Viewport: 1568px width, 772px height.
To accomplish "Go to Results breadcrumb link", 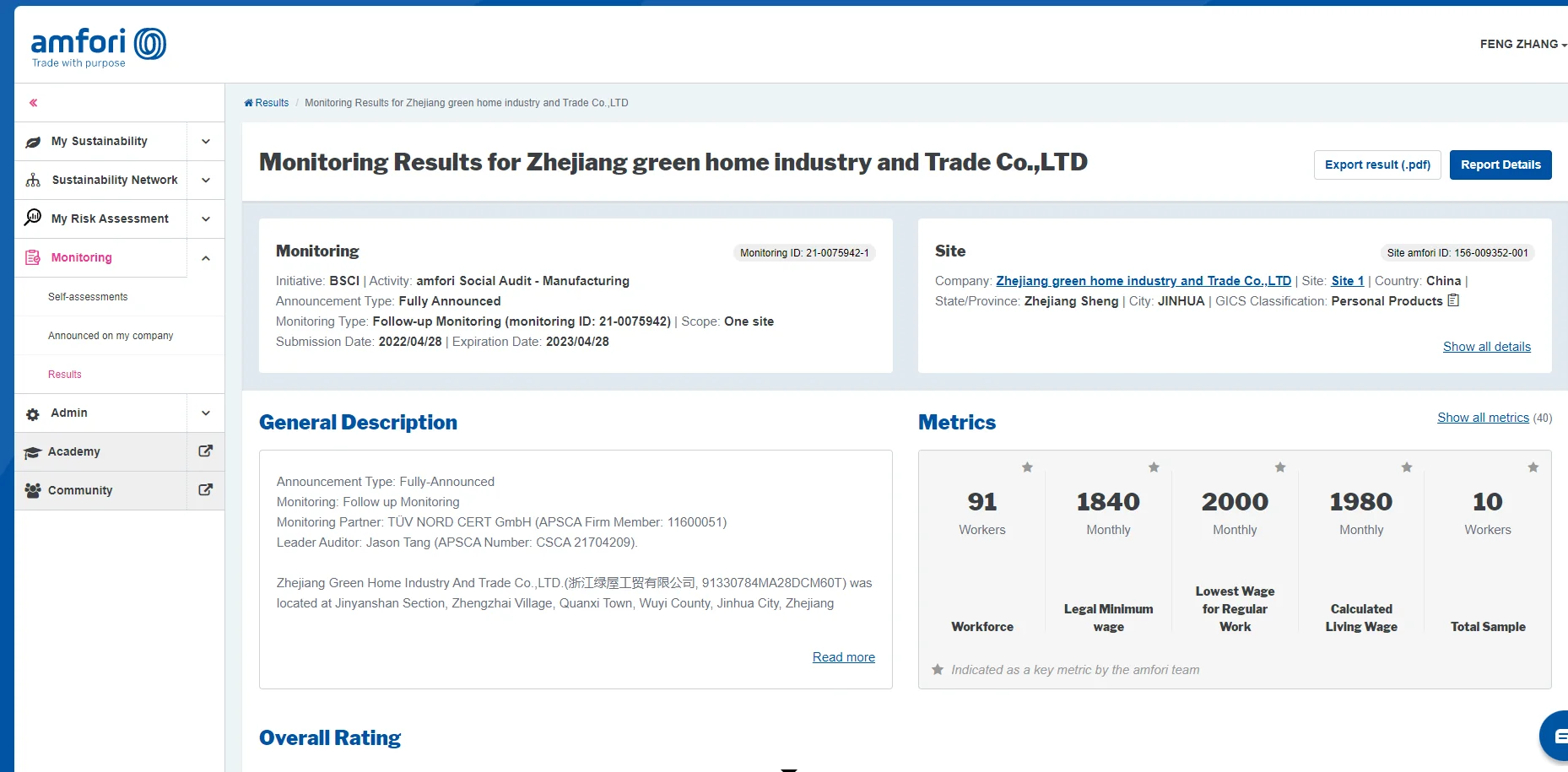I will tap(272, 103).
